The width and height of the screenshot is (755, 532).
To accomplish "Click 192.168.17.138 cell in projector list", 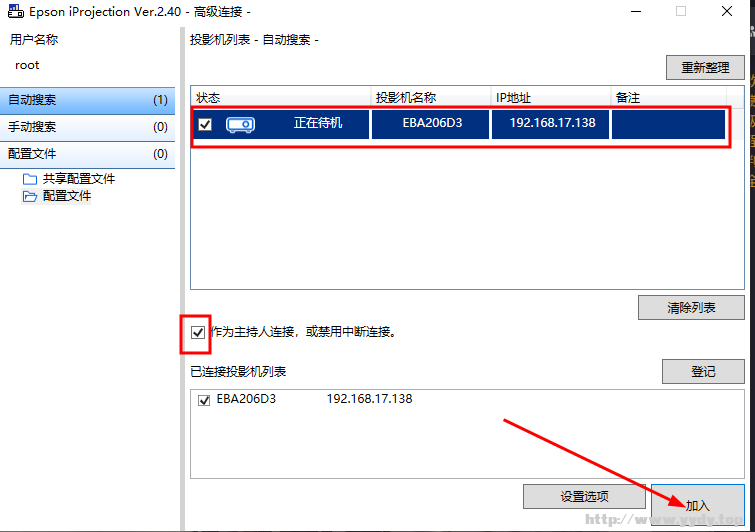I will click(x=551, y=124).
